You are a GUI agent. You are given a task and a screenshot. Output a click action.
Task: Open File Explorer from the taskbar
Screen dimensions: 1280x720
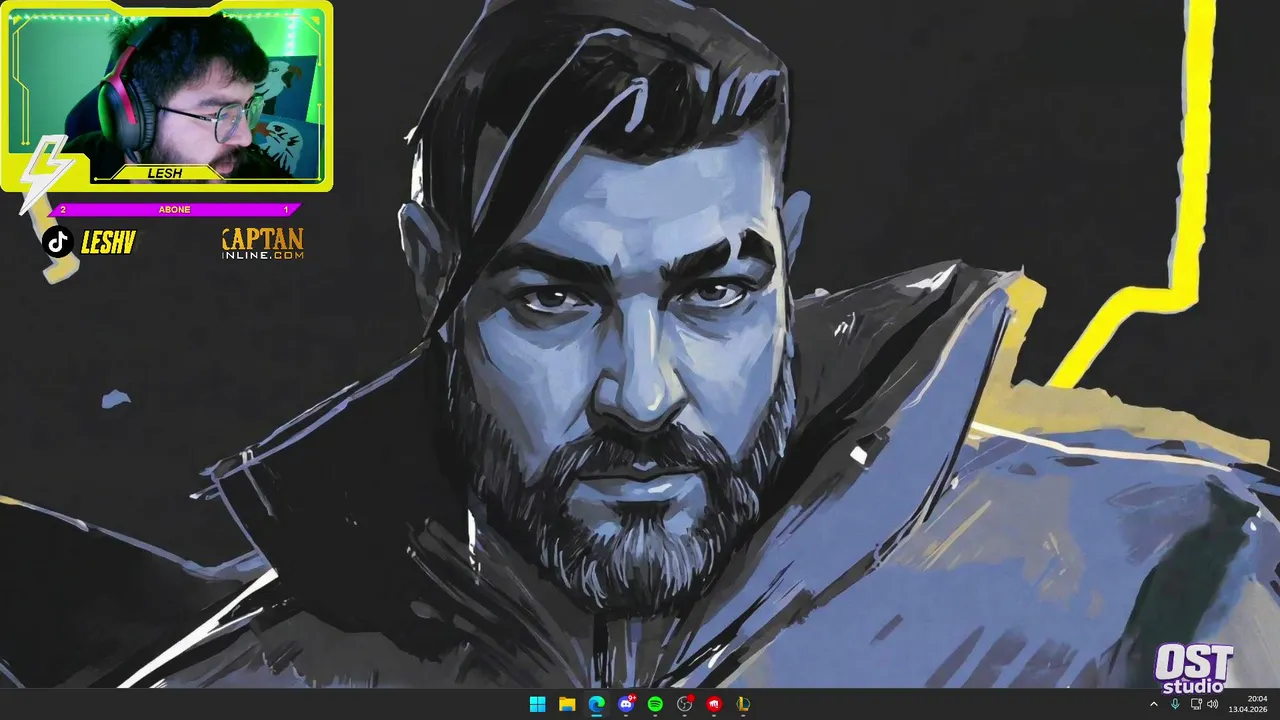click(x=567, y=704)
